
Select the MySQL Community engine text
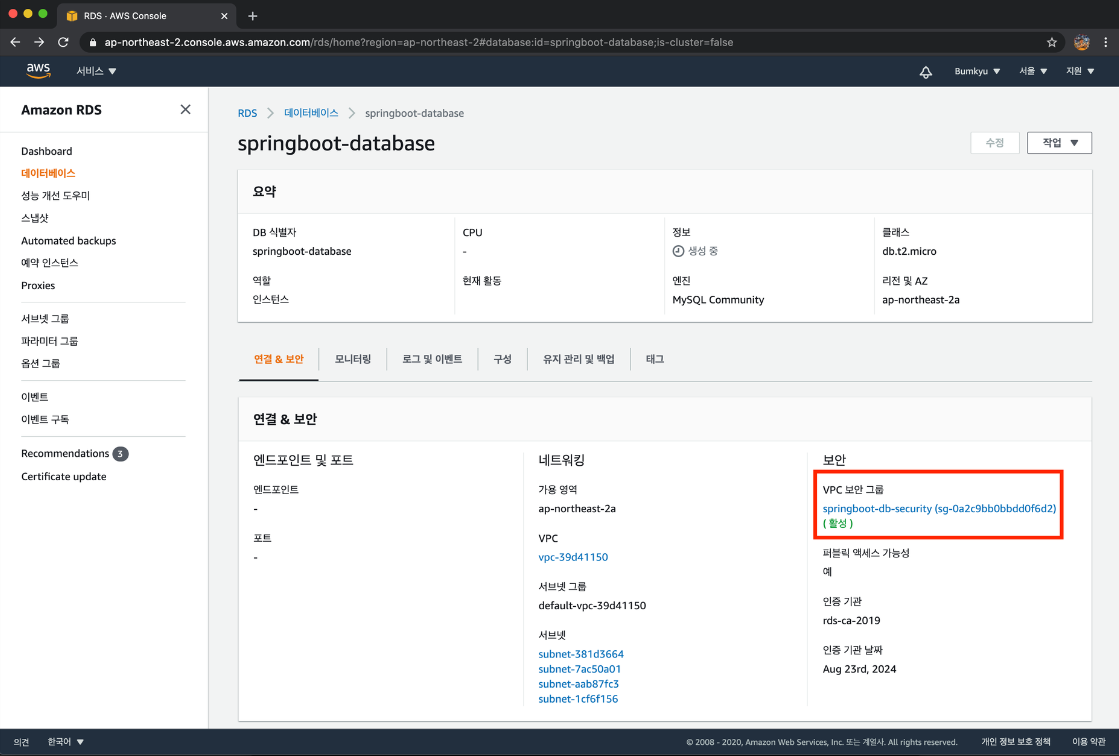[718, 300]
